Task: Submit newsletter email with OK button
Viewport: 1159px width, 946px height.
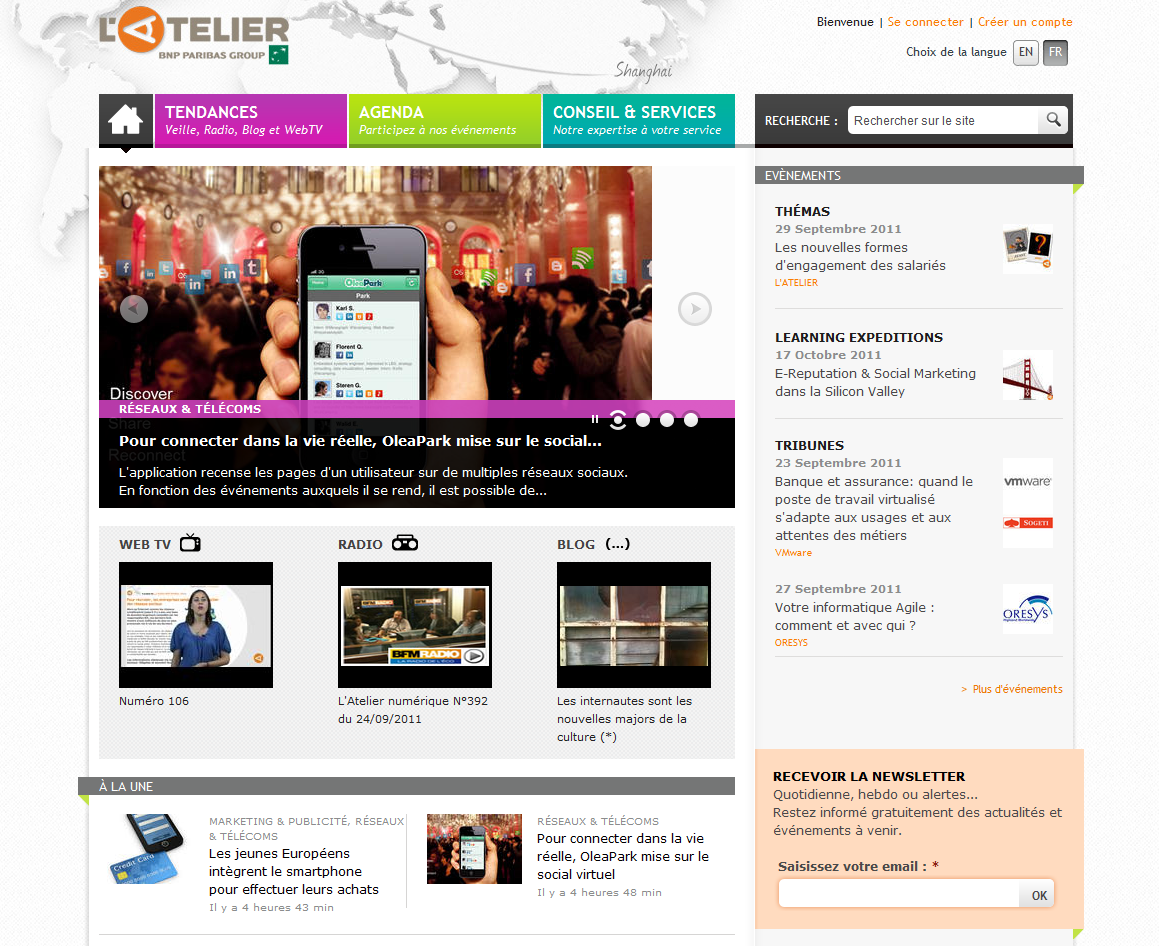Action: [x=1039, y=895]
